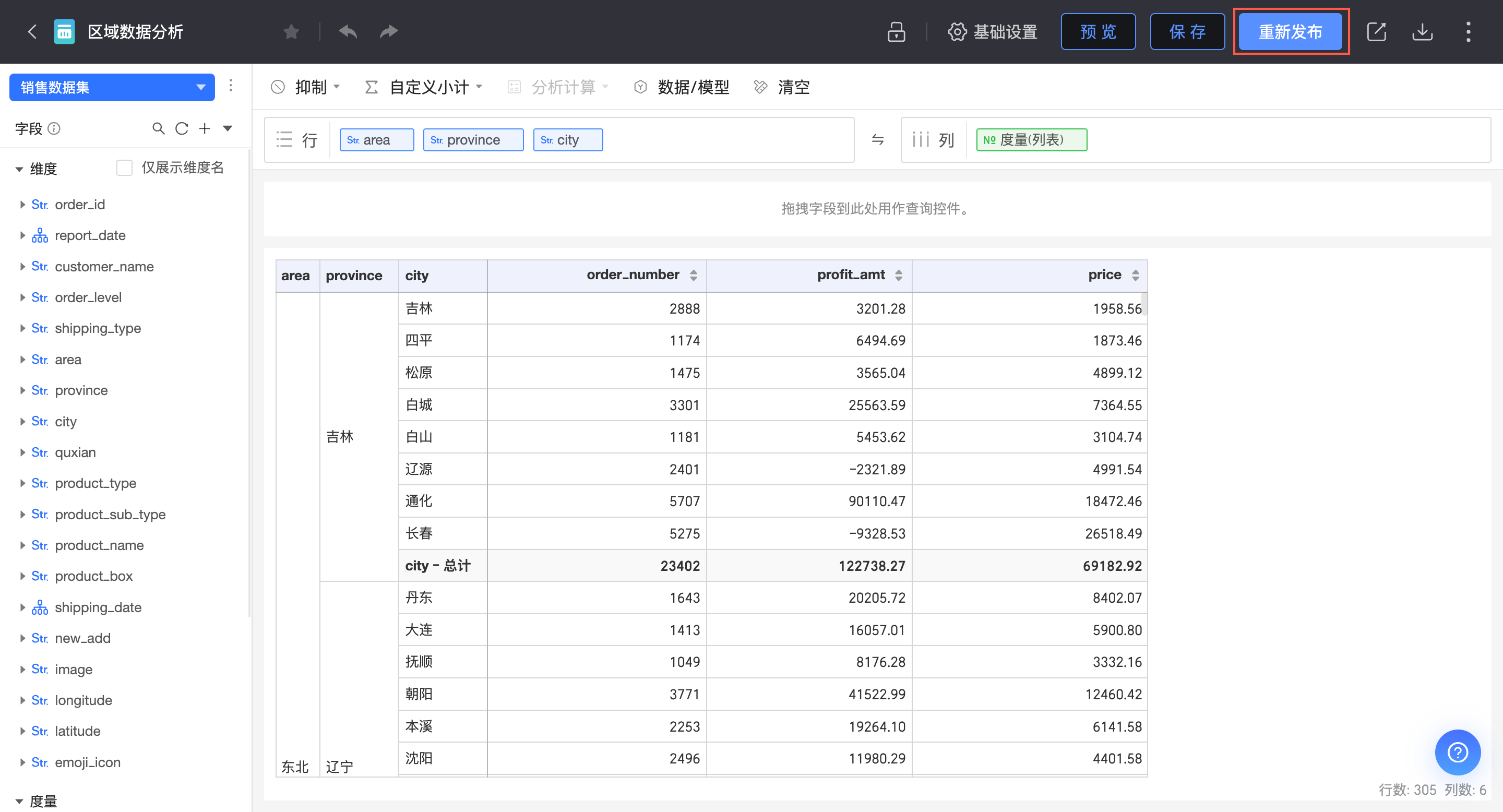Sort the profit_amt column
The height and width of the screenshot is (812, 1503).
point(899,276)
